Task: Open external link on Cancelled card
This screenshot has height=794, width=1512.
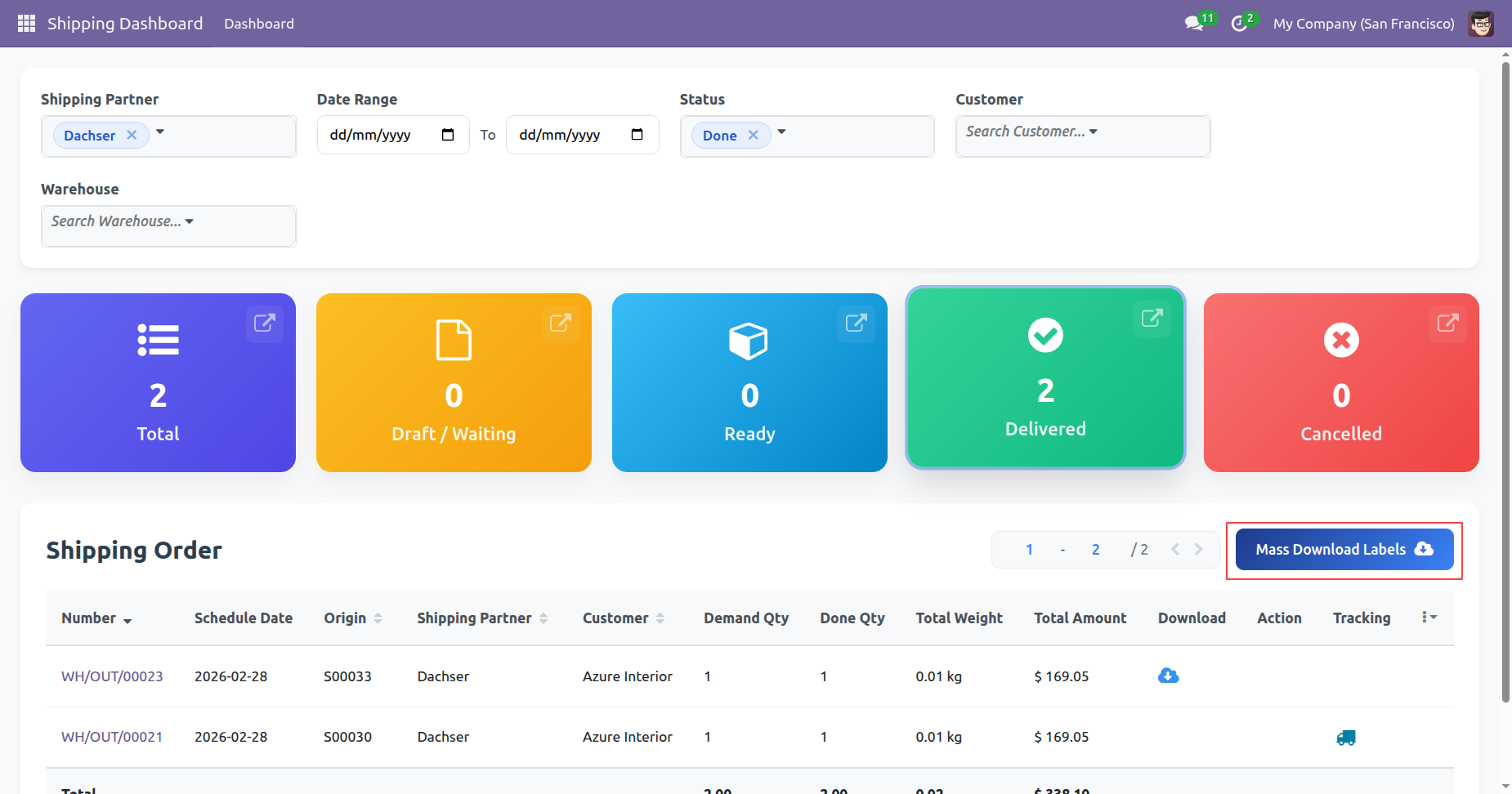Action: click(1447, 323)
